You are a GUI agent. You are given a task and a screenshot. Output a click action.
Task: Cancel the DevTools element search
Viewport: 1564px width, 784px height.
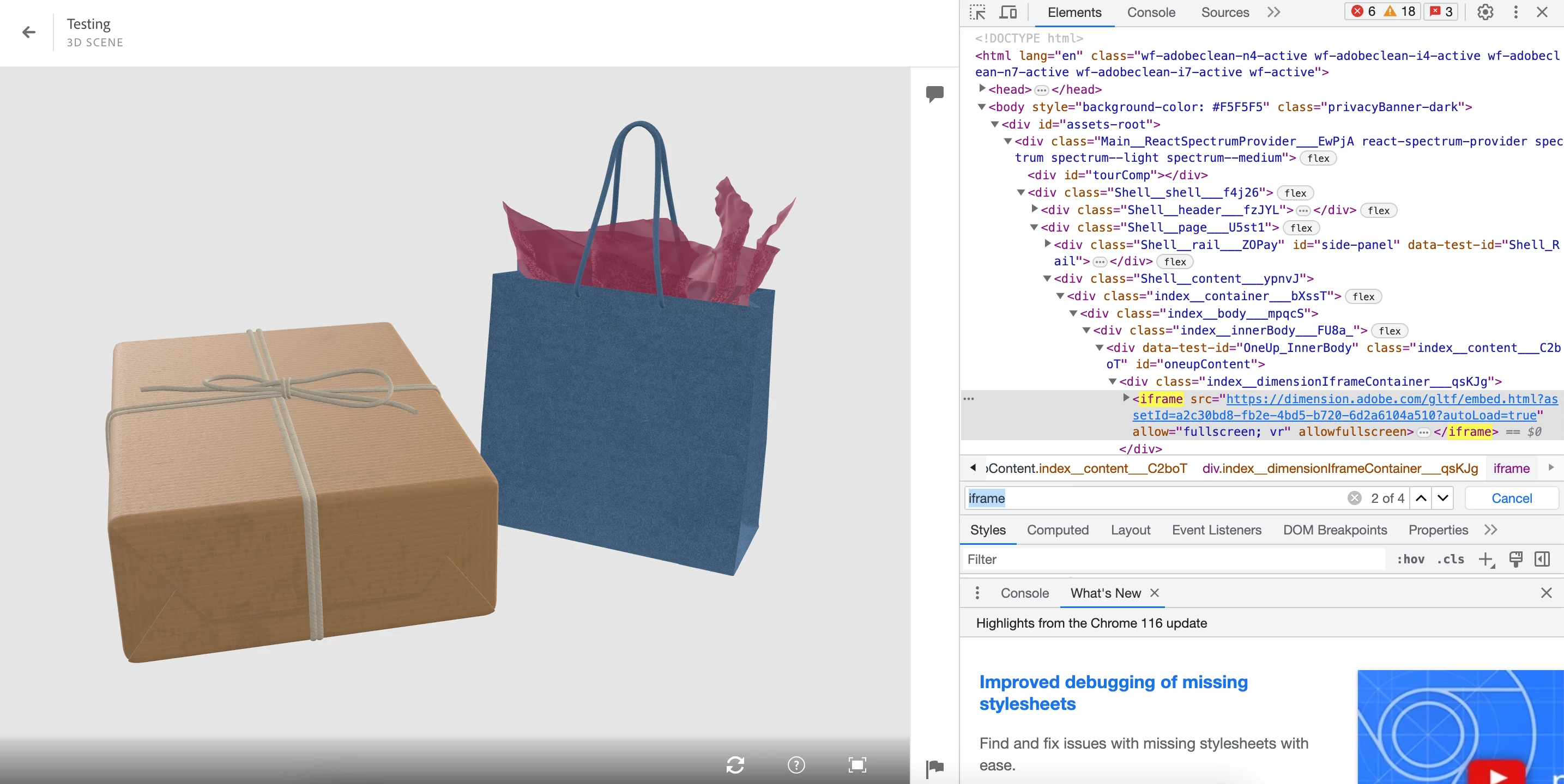[x=1511, y=498]
